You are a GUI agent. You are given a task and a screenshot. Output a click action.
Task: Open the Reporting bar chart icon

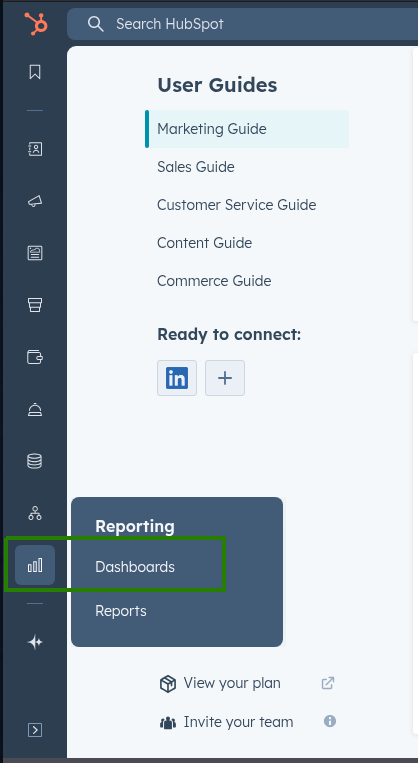(35, 565)
